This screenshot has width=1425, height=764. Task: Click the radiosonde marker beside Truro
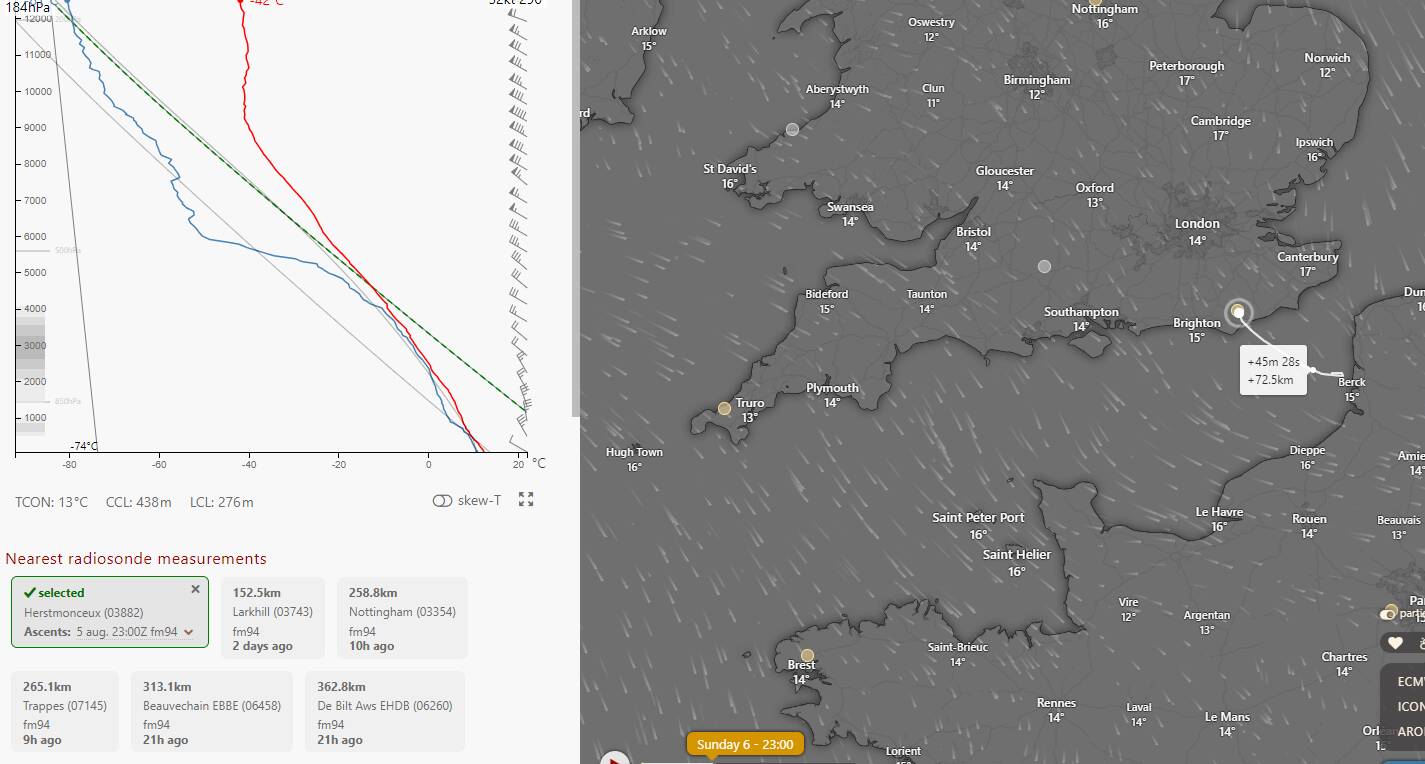pos(724,408)
